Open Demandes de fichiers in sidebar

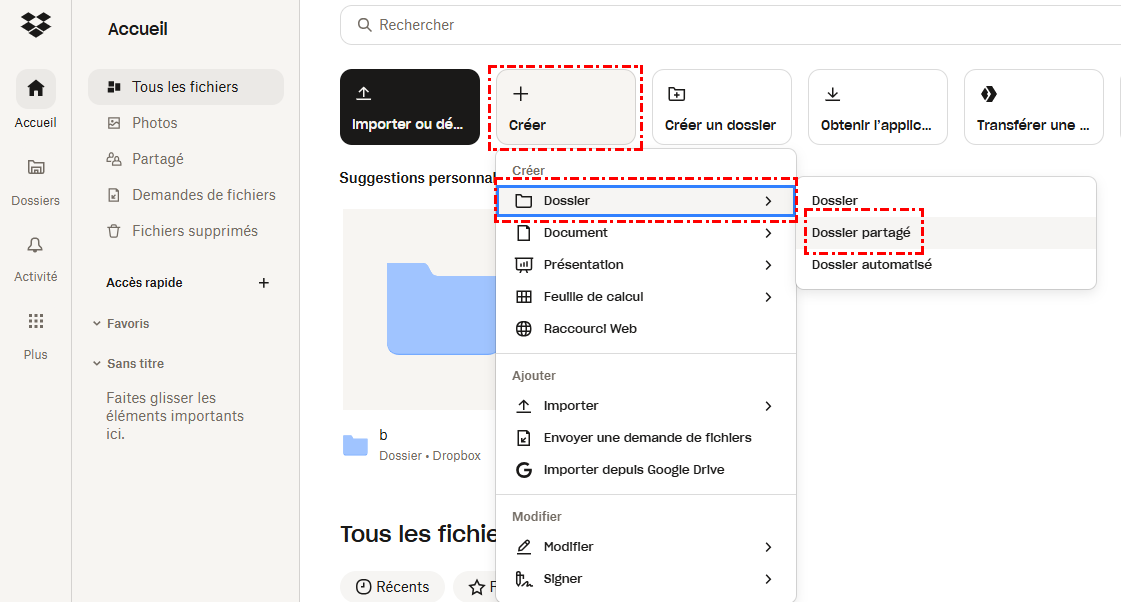(186, 195)
